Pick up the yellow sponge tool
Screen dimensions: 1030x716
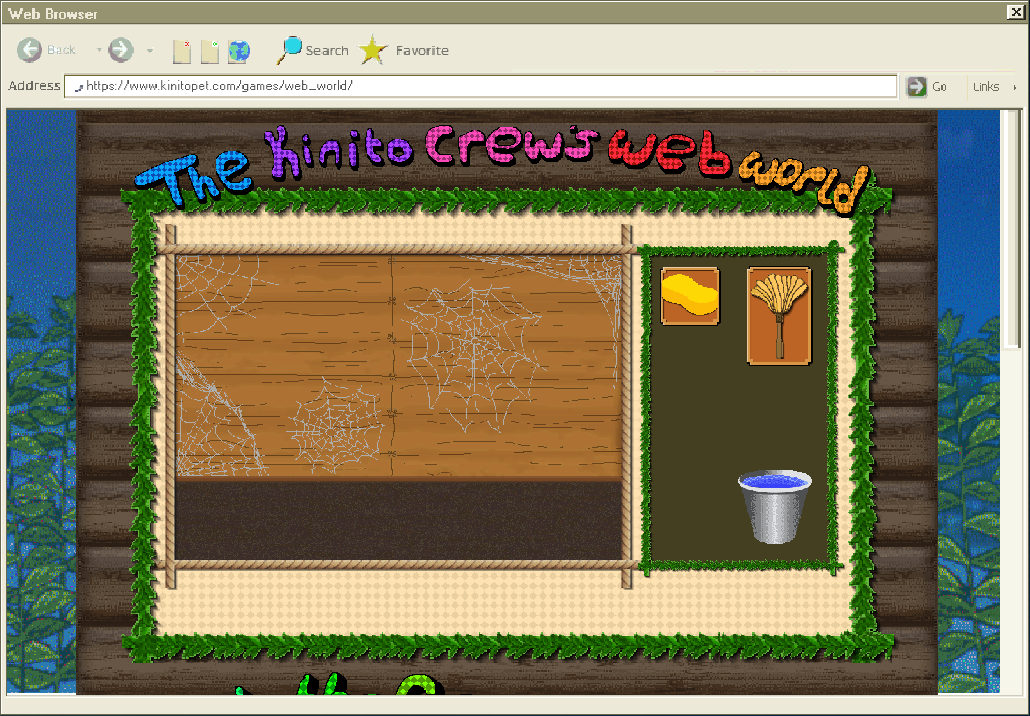click(689, 296)
